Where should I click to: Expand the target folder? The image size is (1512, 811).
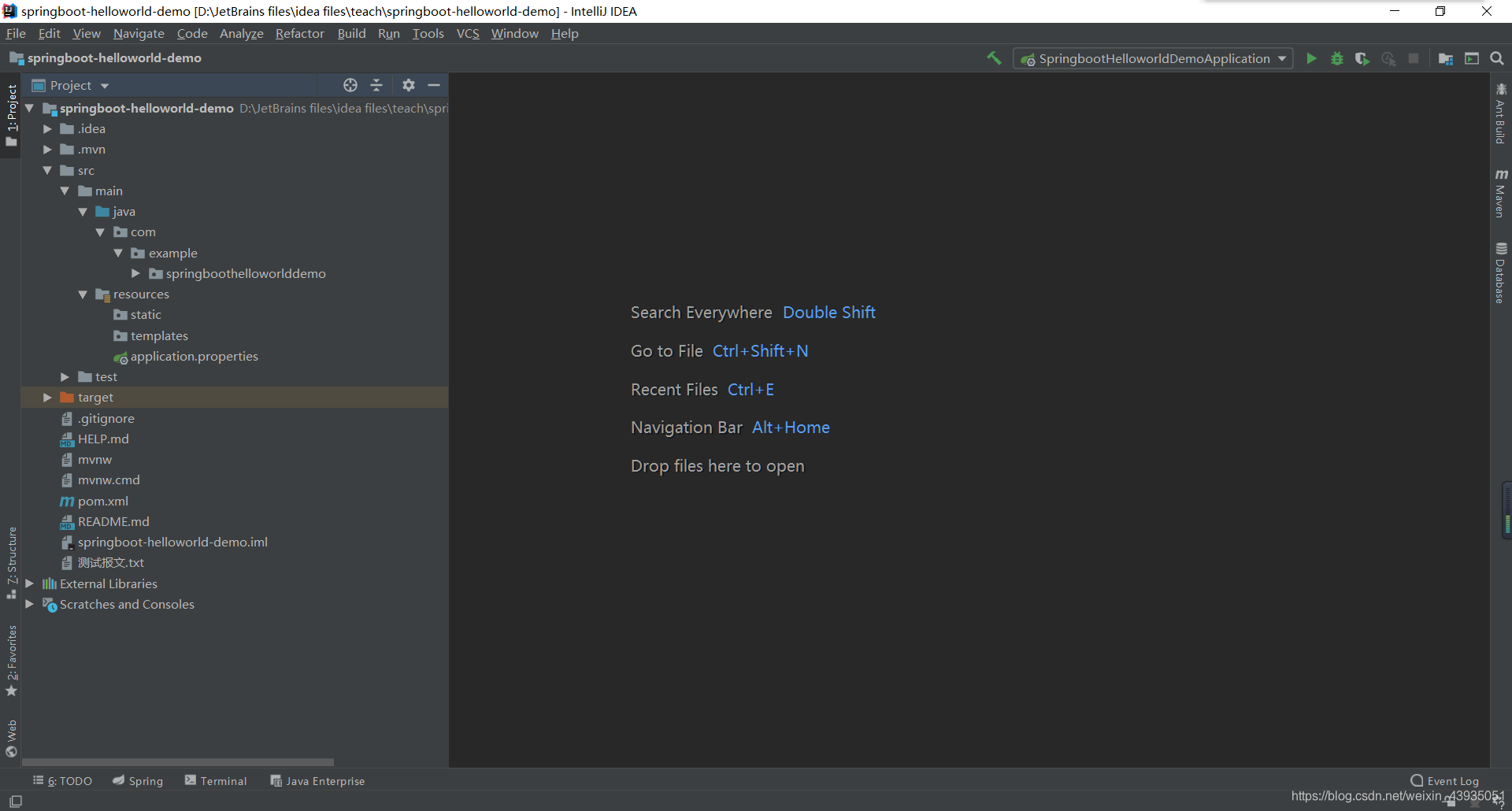(x=47, y=397)
